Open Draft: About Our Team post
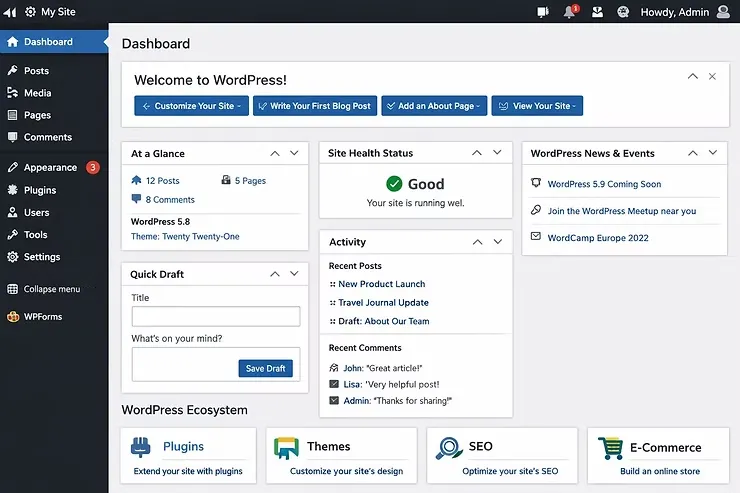 [x=384, y=321]
